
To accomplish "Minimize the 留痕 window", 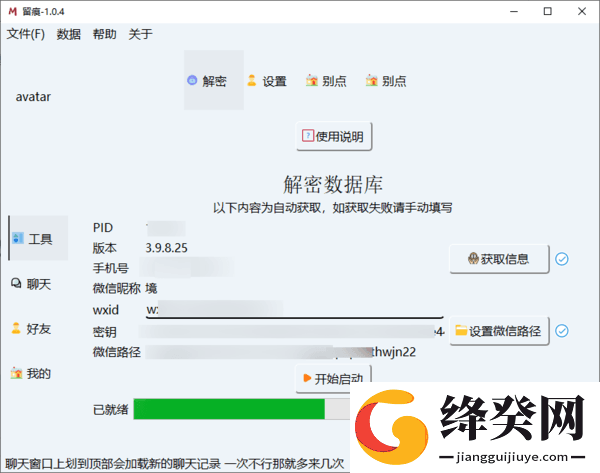I will pyautogui.click(x=514, y=11).
